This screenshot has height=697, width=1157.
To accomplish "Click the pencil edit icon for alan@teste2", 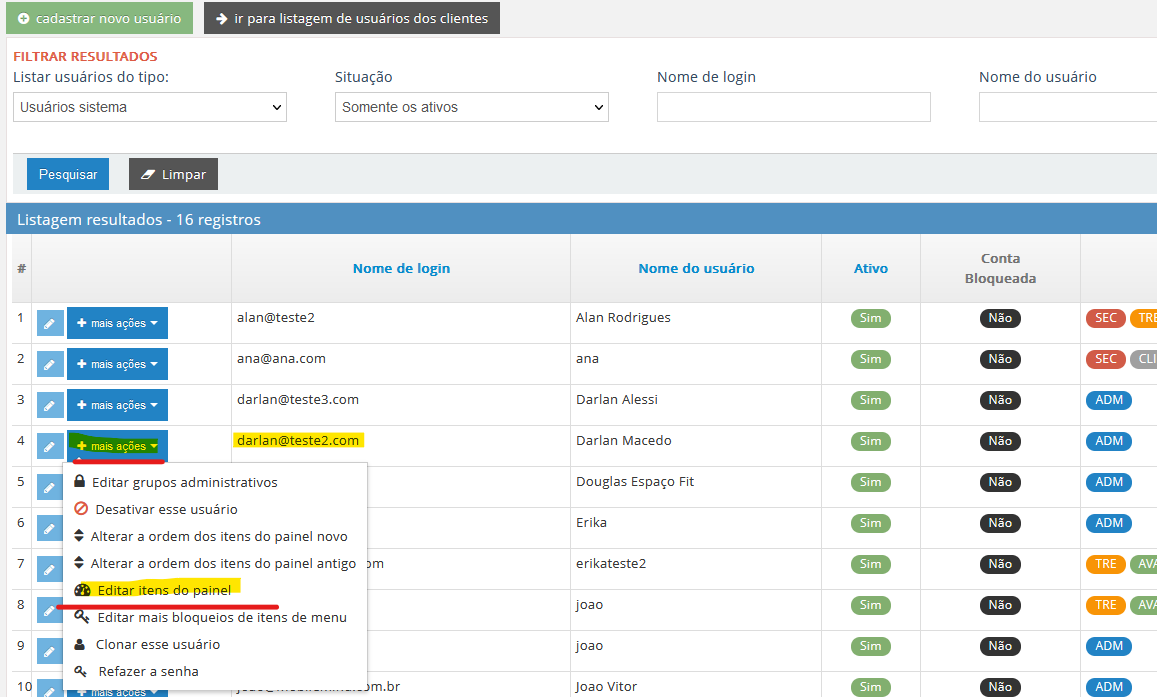I will [49, 324].
